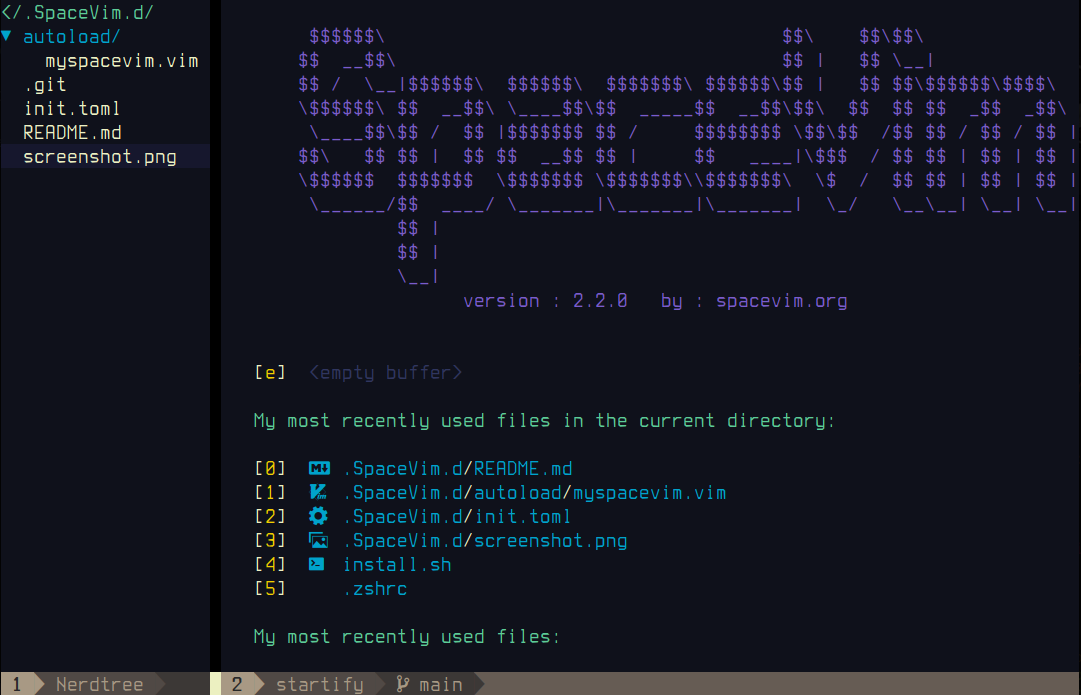Click the [2] shortcut index
The image size is (1081, 695).
click(270, 516)
